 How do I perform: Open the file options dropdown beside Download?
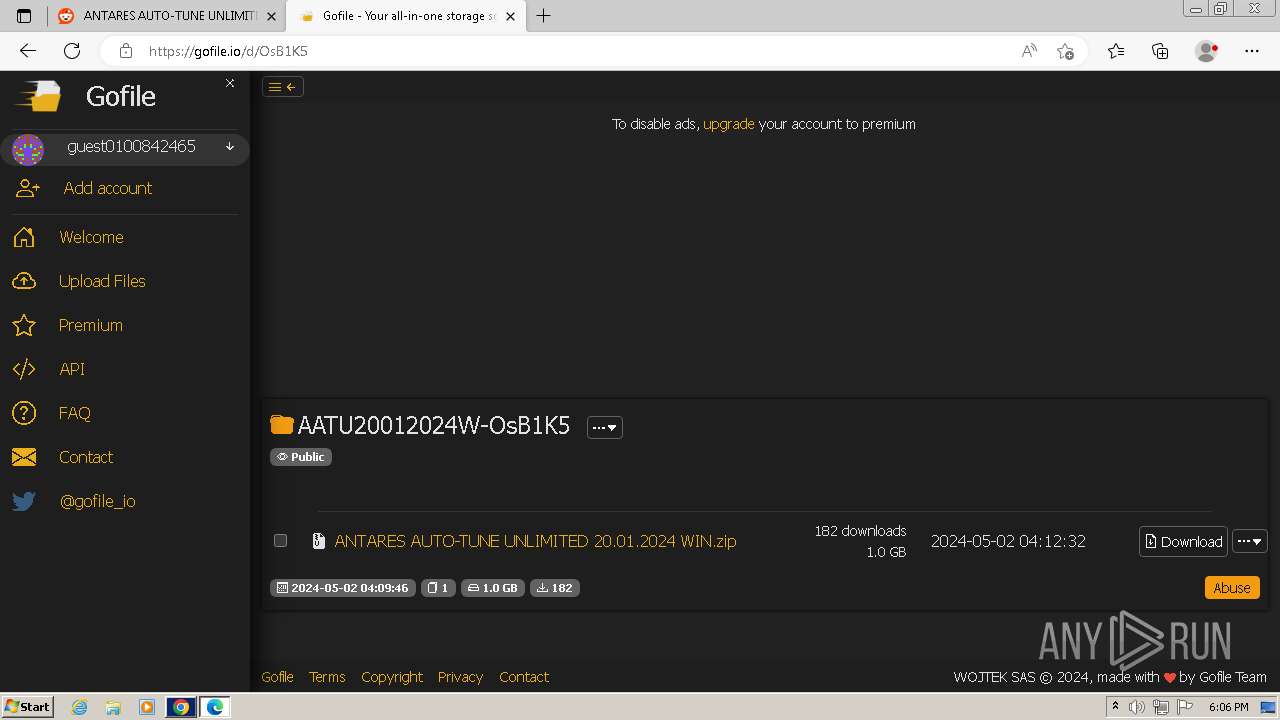[1250, 541]
